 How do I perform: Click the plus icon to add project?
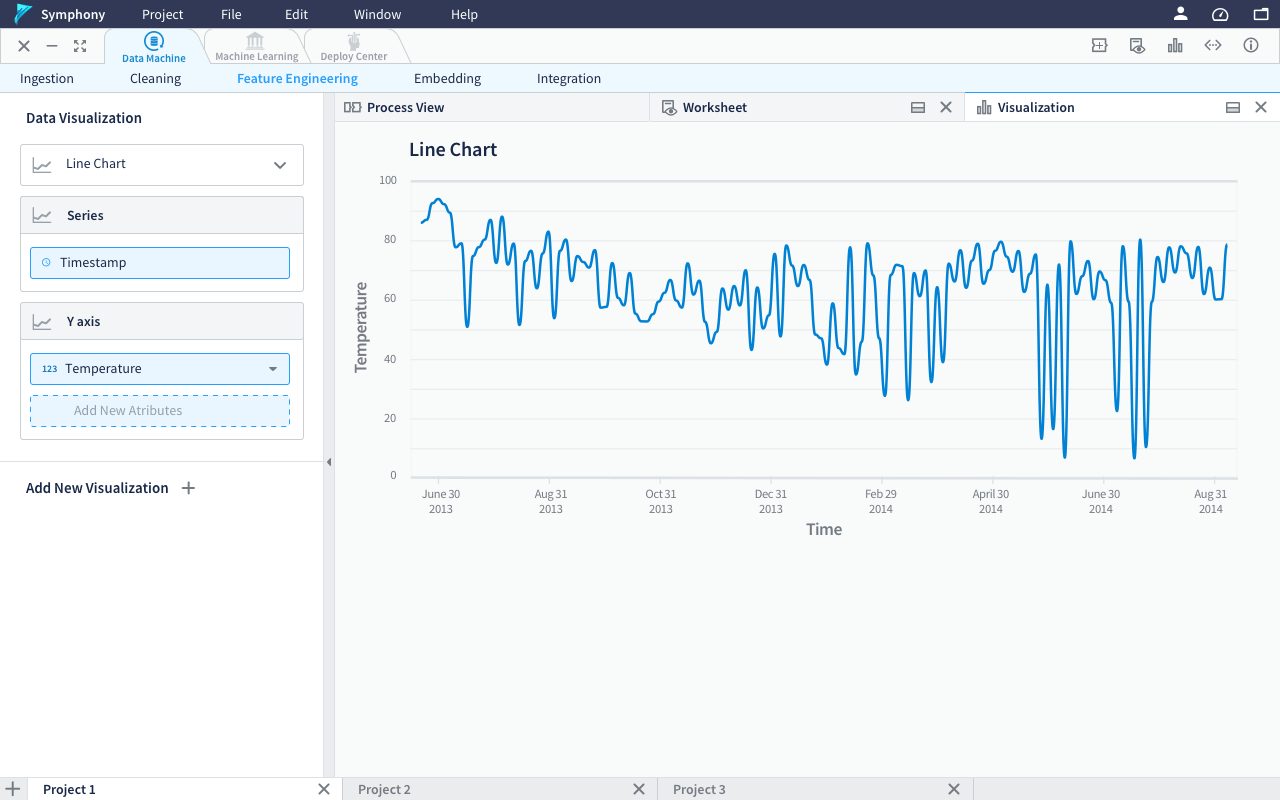coord(13,789)
